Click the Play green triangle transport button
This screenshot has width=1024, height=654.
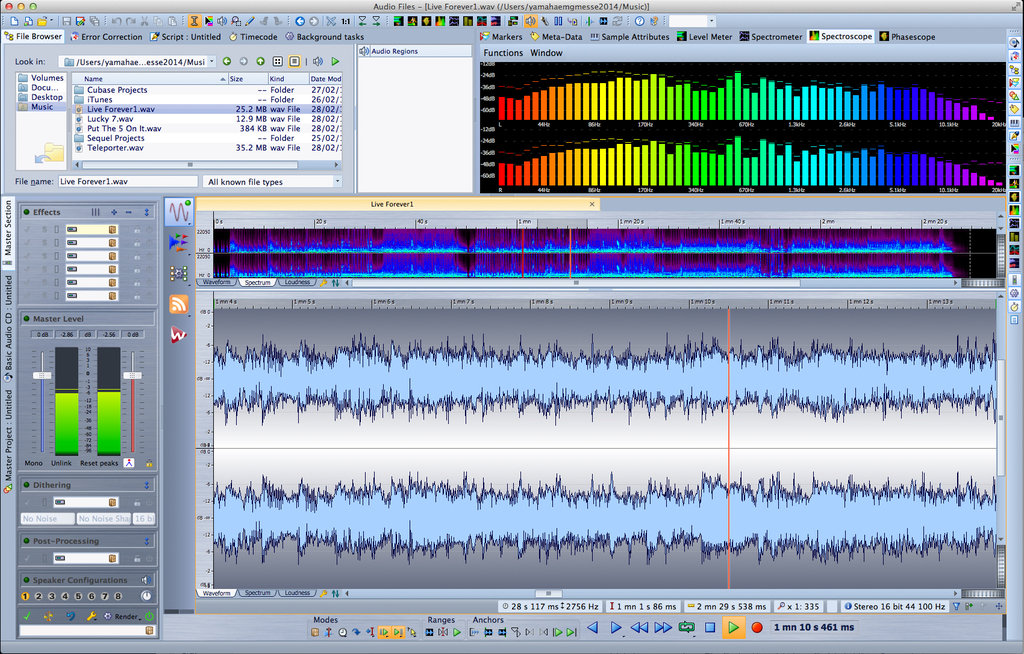point(733,627)
